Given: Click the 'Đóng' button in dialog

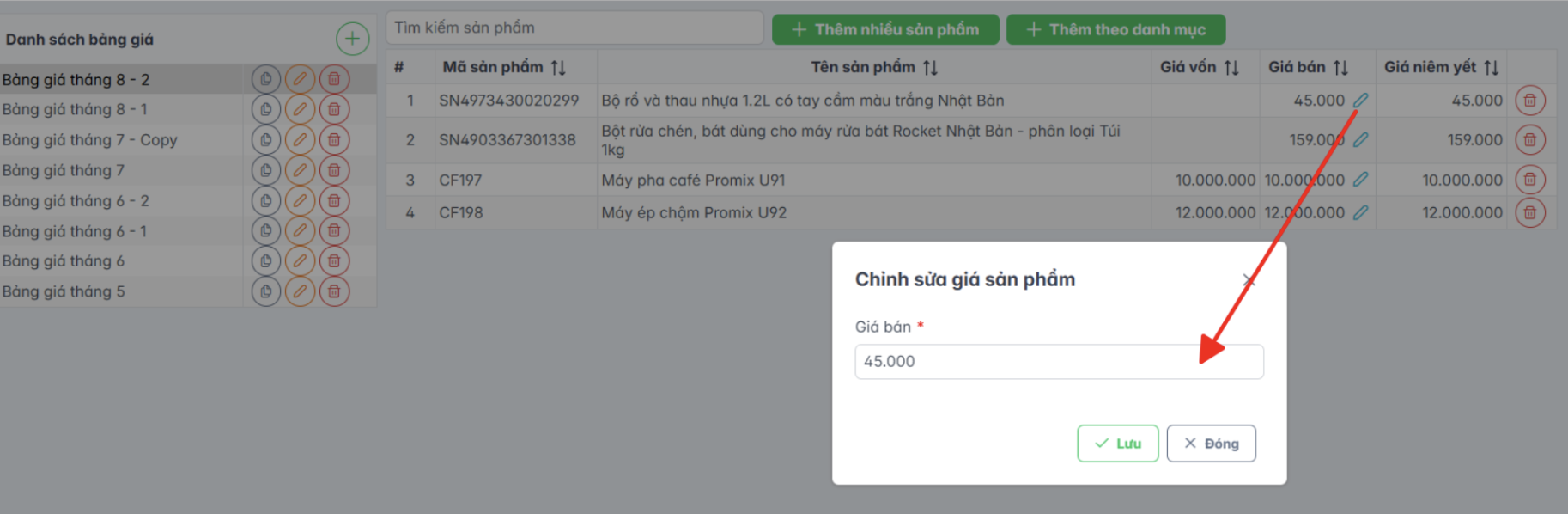Looking at the screenshot, I should [1211, 444].
